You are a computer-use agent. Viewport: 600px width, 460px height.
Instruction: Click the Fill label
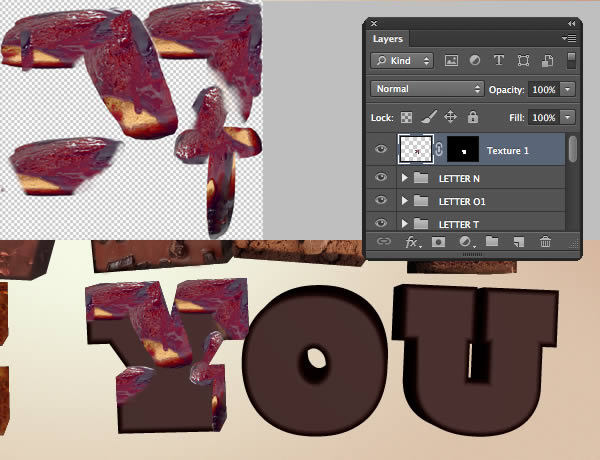point(517,117)
